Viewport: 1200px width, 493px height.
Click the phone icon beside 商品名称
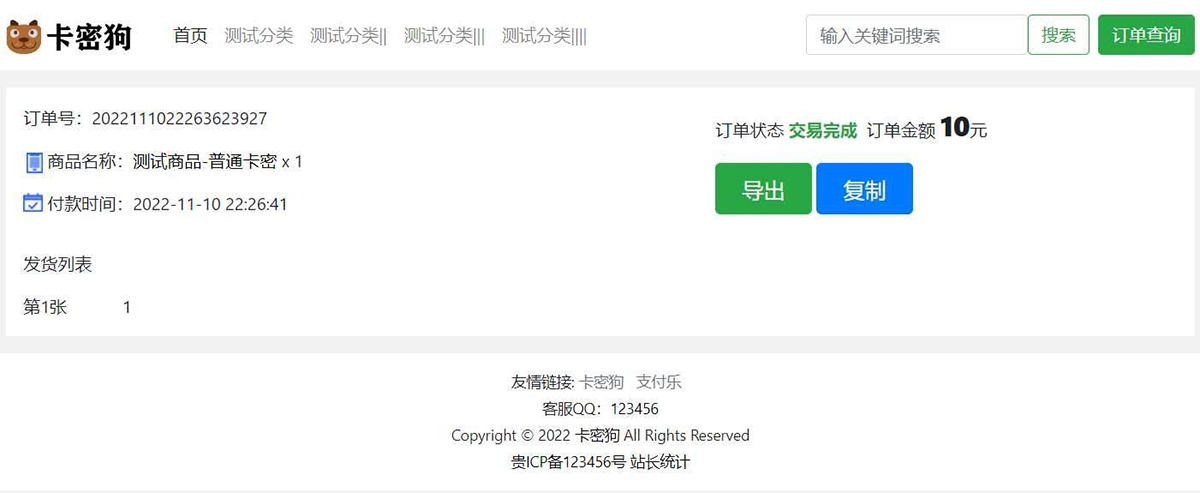(x=34, y=162)
